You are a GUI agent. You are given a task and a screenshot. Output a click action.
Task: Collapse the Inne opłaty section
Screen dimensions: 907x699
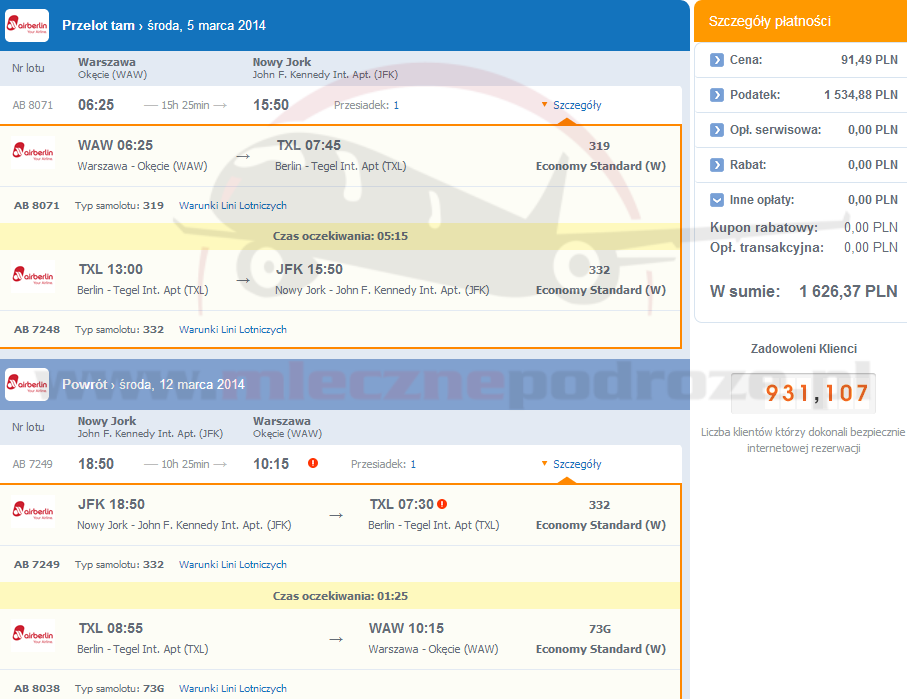[x=717, y=200]
